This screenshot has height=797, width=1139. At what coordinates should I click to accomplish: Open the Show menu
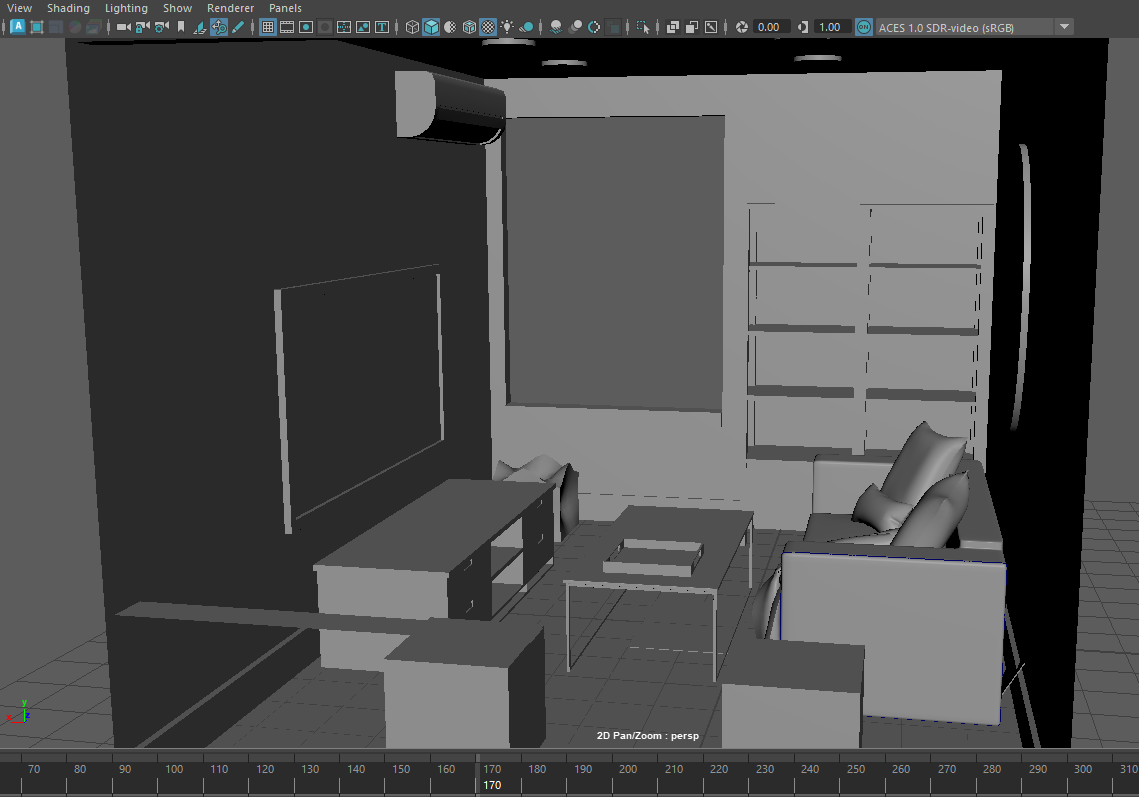pyautogui.click(x=177, y=8)
